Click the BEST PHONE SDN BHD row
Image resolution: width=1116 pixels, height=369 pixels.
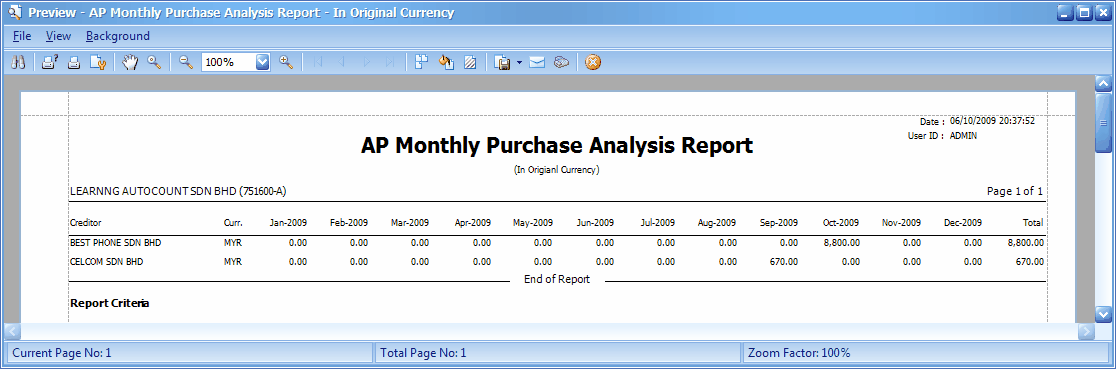(x=557, y=243)
